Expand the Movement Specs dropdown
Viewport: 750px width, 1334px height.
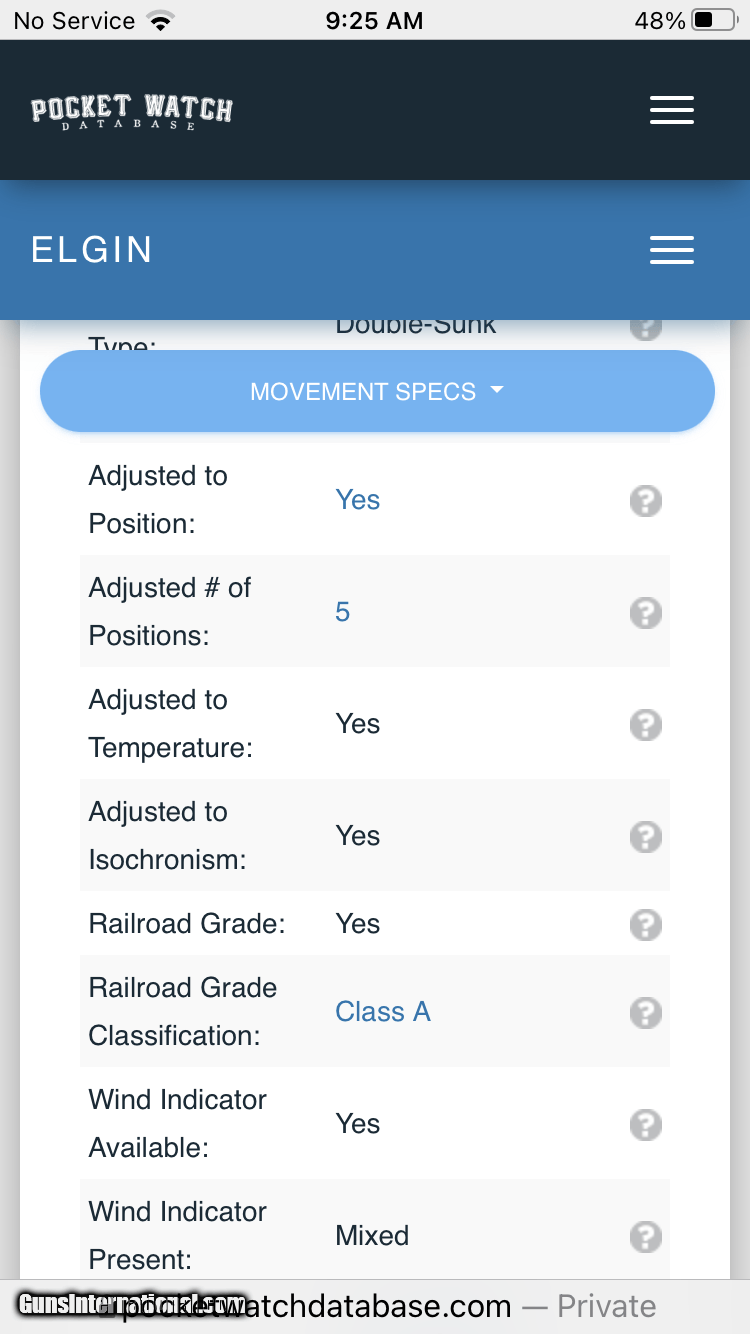(363, 391)
